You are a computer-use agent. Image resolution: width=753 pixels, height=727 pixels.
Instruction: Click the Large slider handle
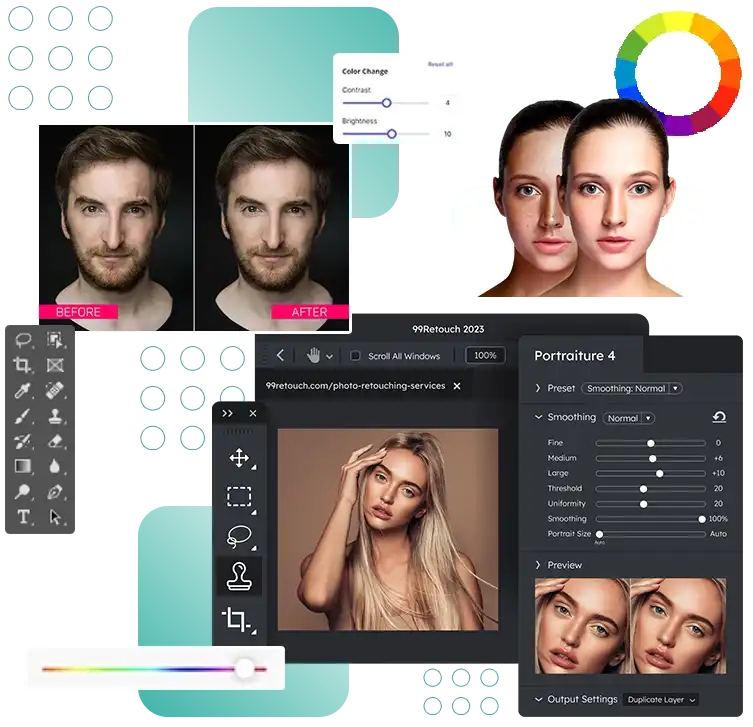660,474
